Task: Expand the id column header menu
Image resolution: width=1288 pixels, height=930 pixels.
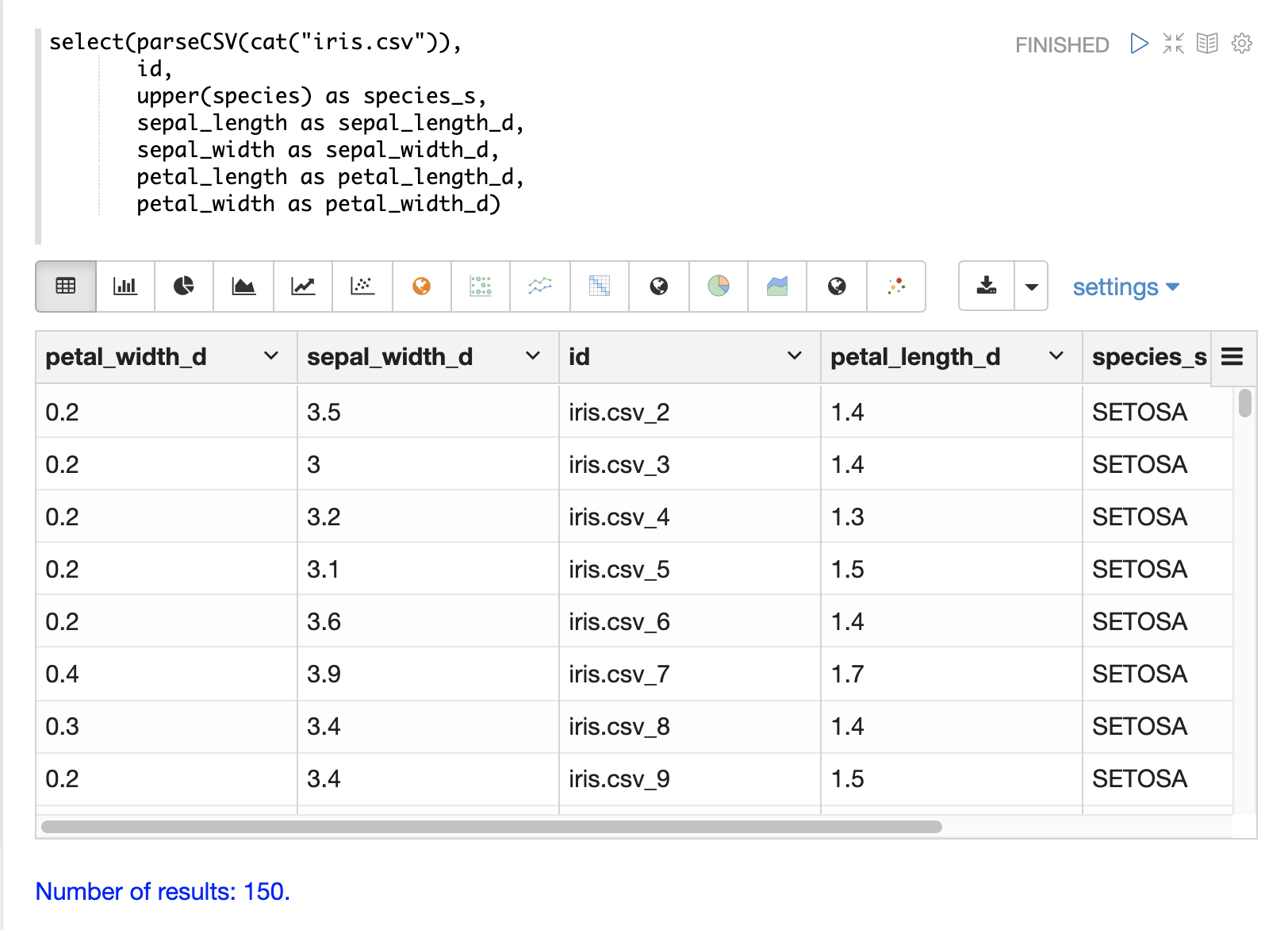Action: point(795,356)
